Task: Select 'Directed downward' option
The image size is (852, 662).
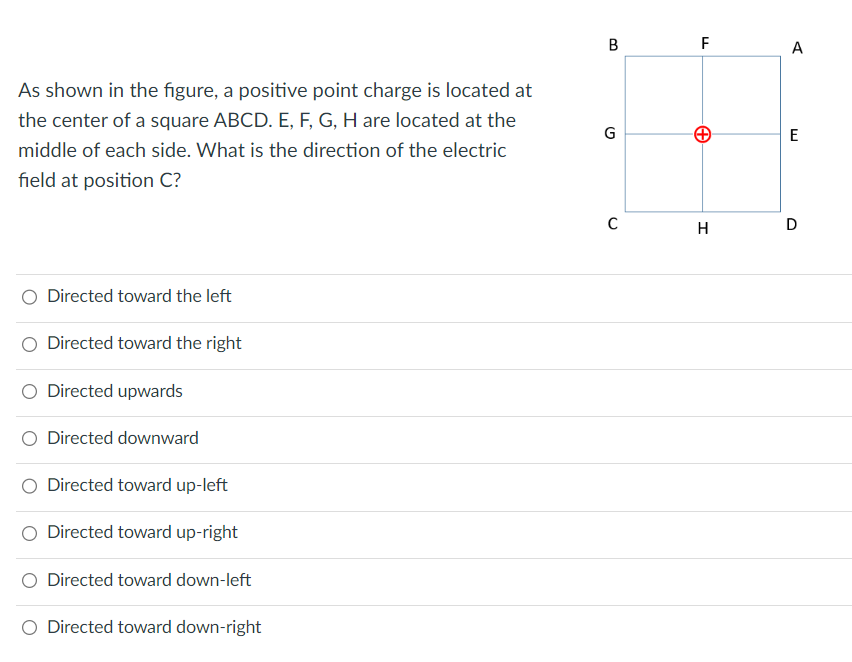Action: (30, 438)
